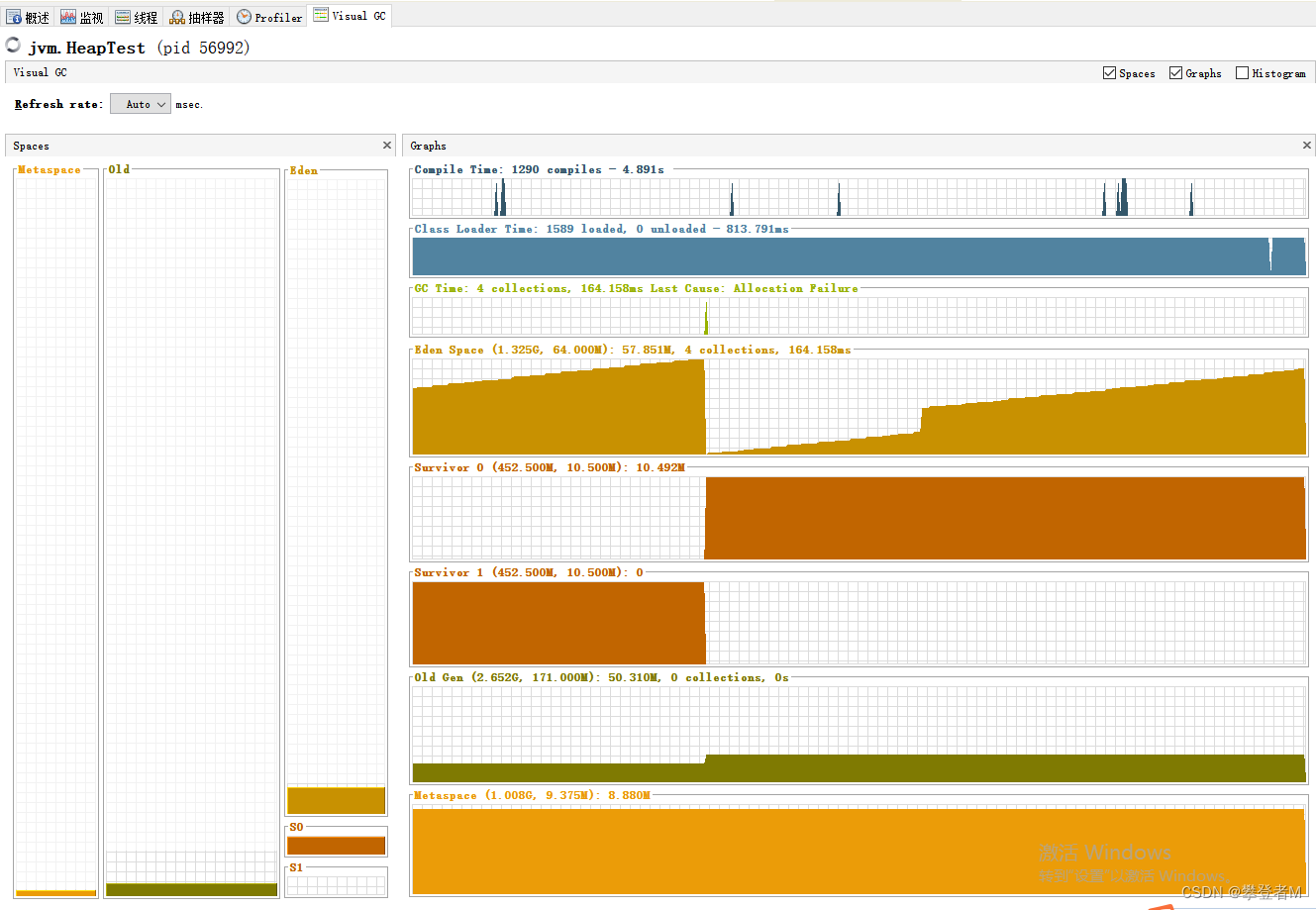Click the 线程 tab list icon
The image size is (1316, 910).
(123, 17)
